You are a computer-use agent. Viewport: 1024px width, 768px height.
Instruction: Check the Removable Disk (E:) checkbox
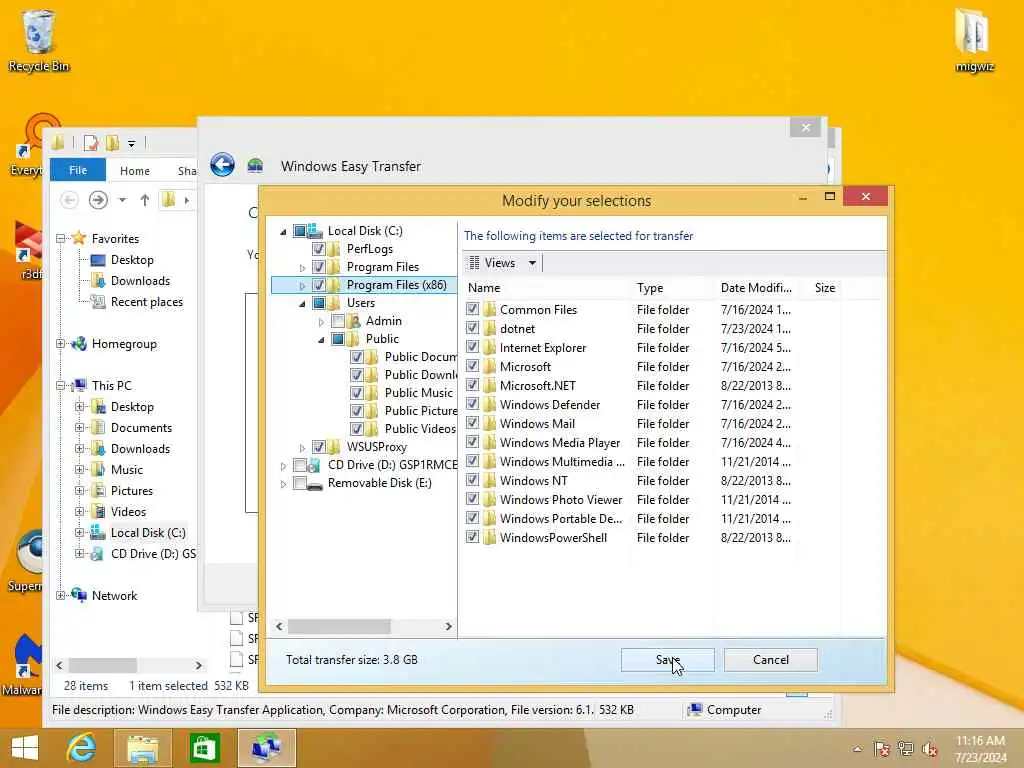[300, 483]
